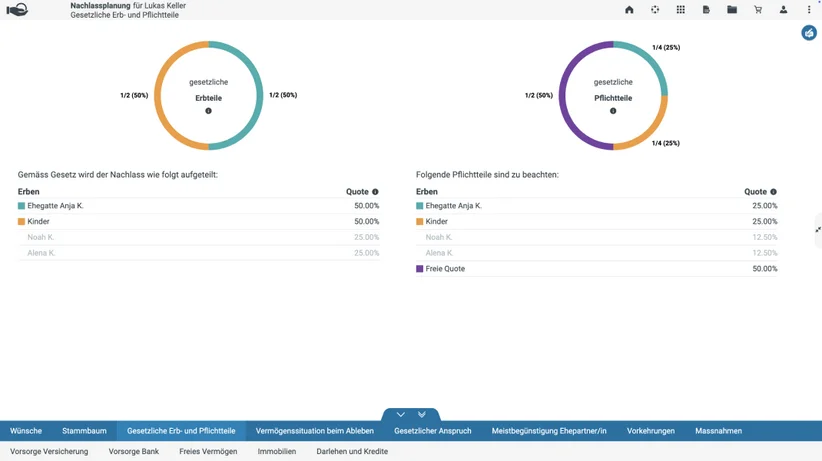Open the shopping cart icon
This screenshot has height=461, width=822.
[758, 9]
